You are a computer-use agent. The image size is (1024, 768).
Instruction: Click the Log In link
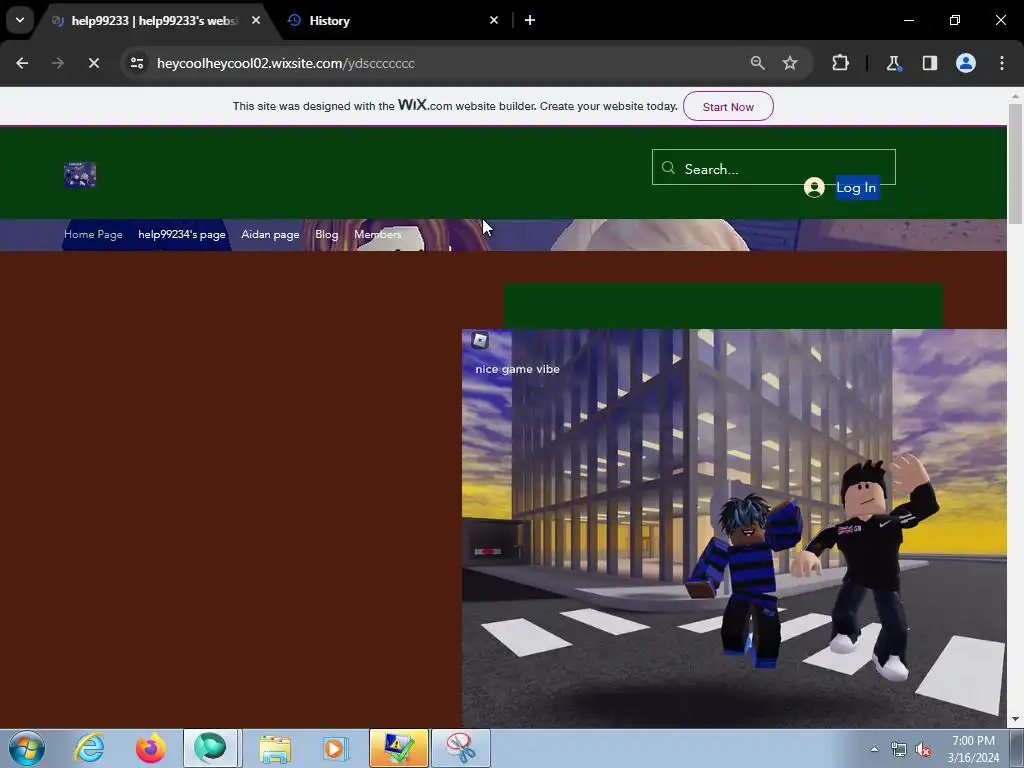point(856,187)
